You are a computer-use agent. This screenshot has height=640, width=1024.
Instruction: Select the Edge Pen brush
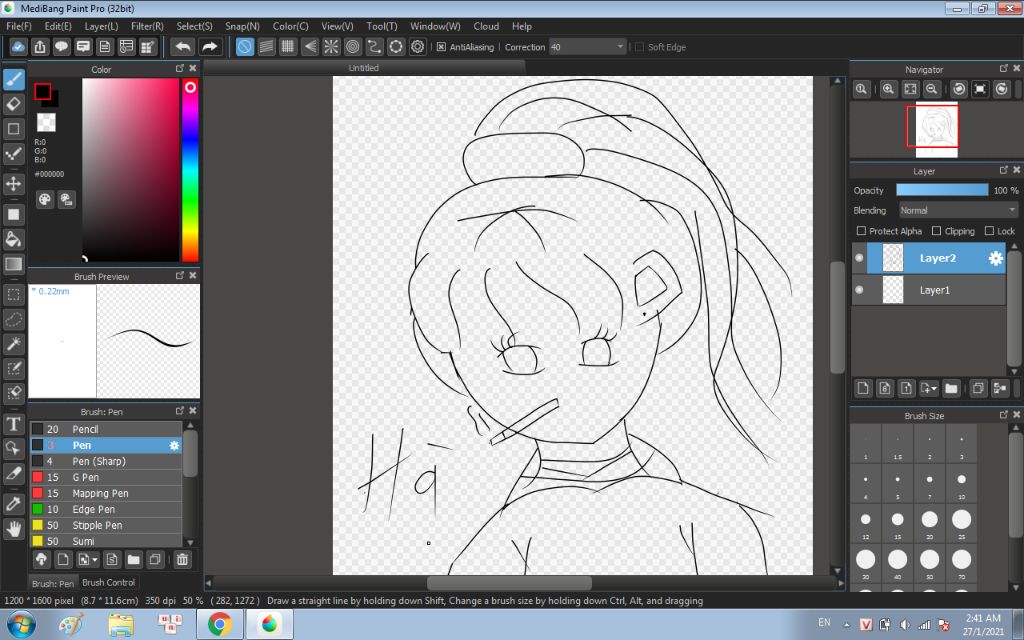106,509
